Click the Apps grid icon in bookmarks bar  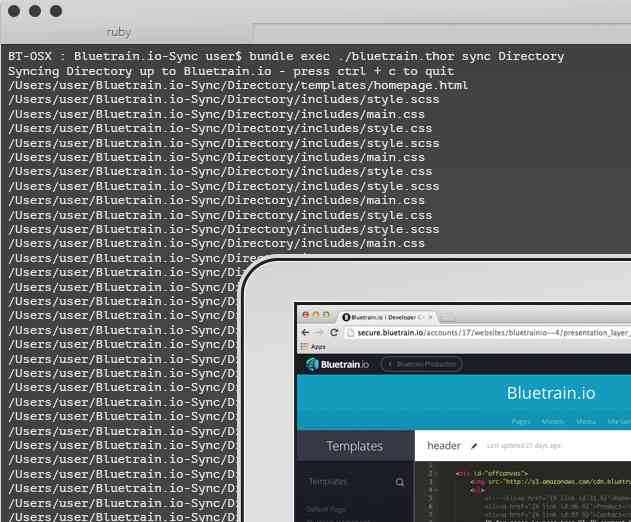tap(304, 347)
